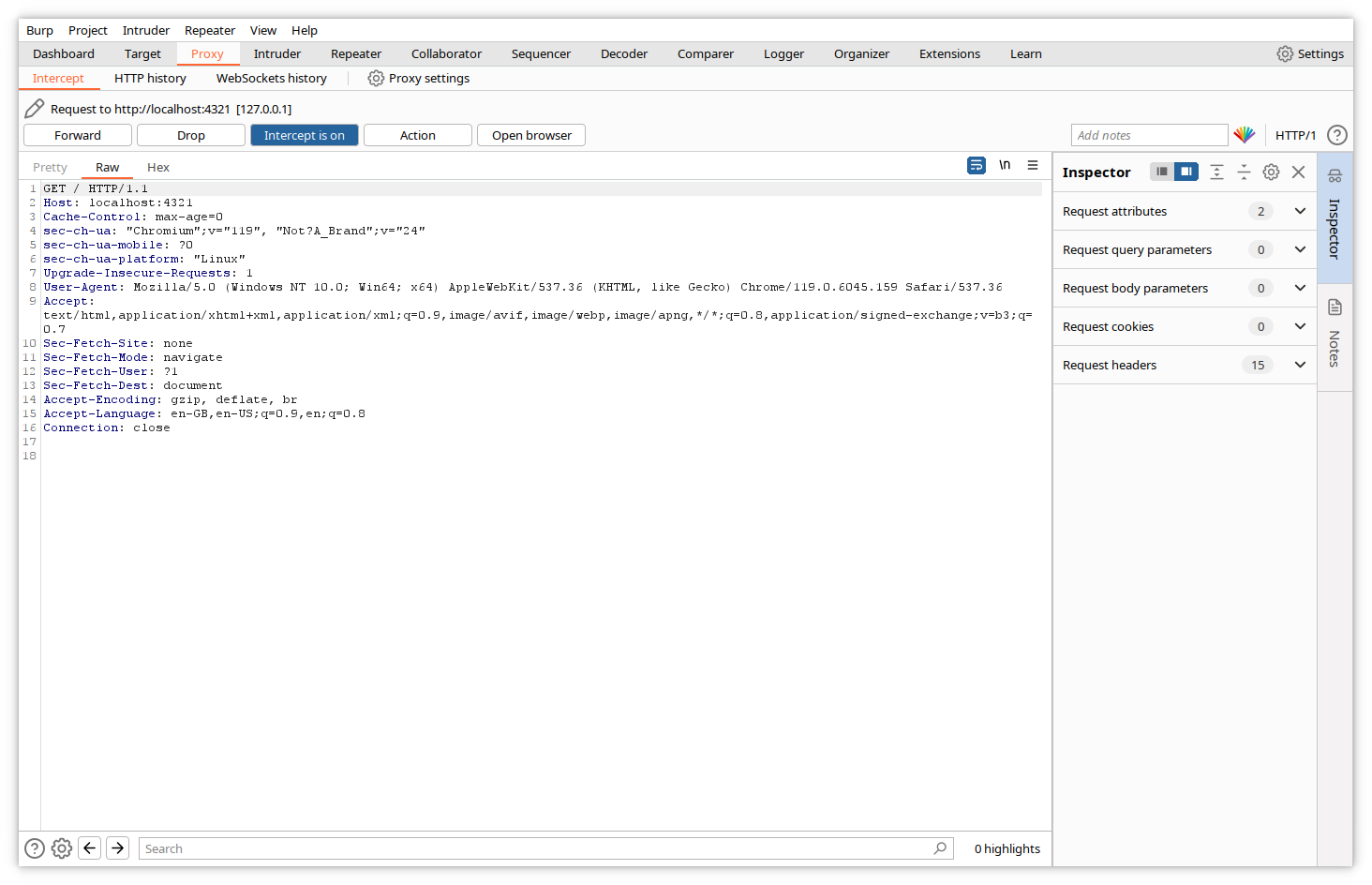Expand all Inspector sections icon
Screen dimensions: 1372x885
1216,172
